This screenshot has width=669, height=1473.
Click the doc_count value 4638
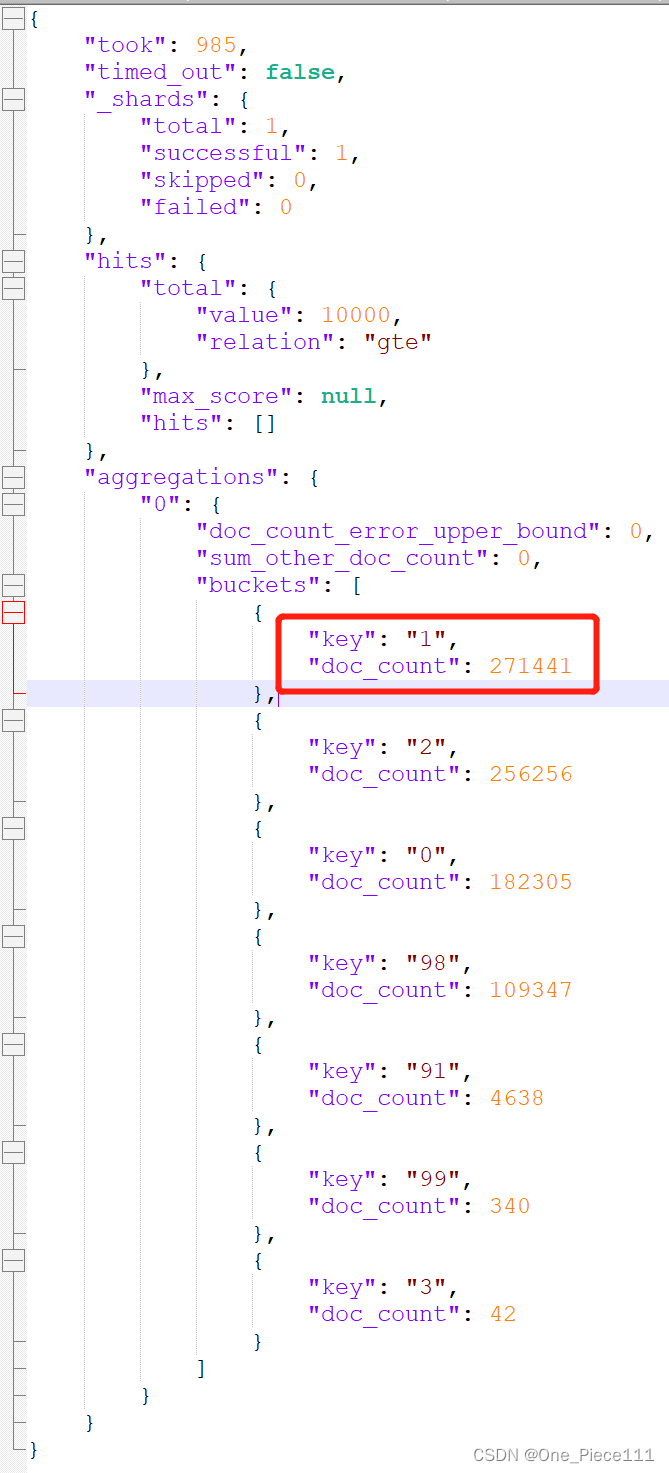tap(516, 1098)
